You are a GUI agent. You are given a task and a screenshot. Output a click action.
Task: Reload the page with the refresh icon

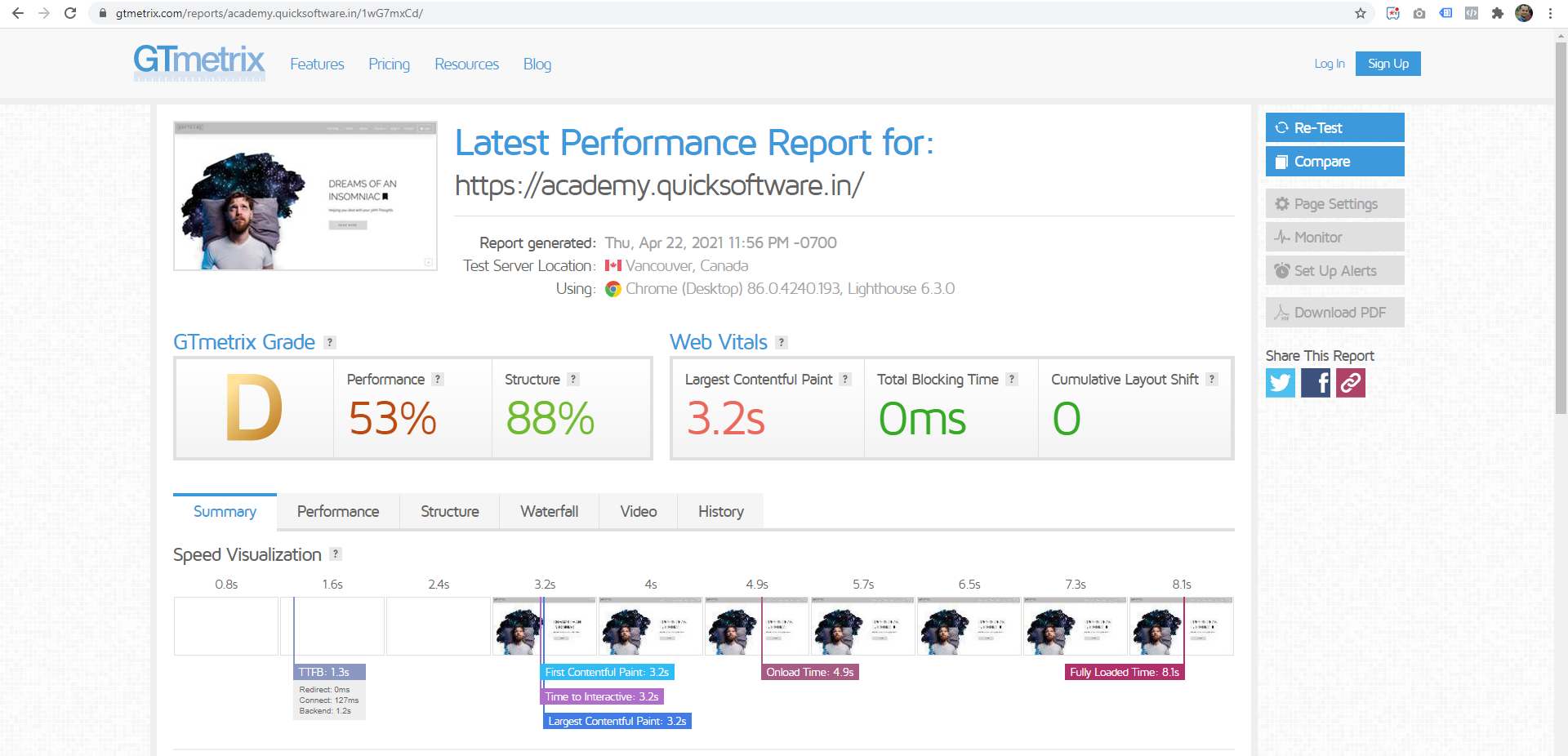point(70,13)
